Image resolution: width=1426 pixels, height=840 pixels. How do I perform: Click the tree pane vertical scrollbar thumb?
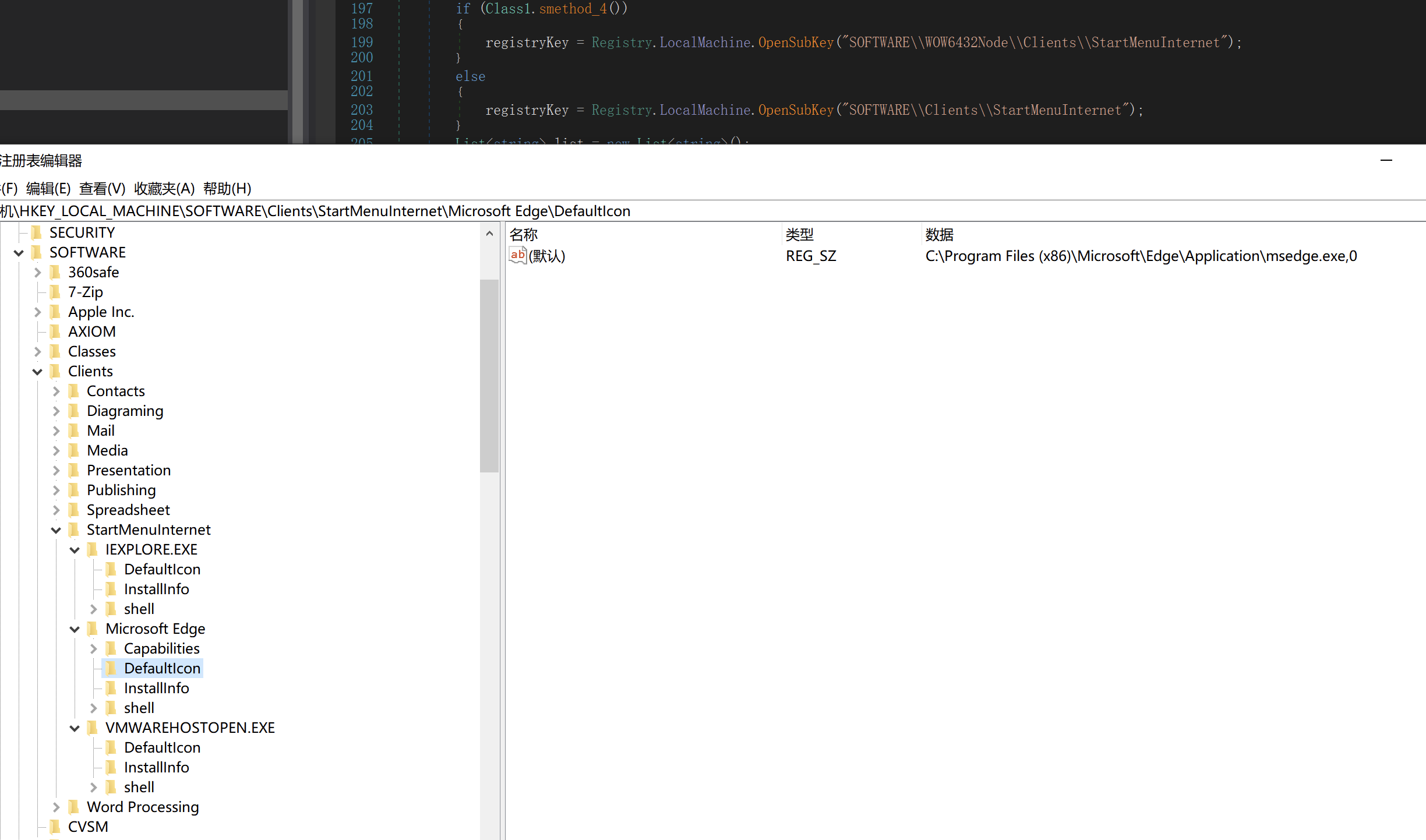coord(489,376)
